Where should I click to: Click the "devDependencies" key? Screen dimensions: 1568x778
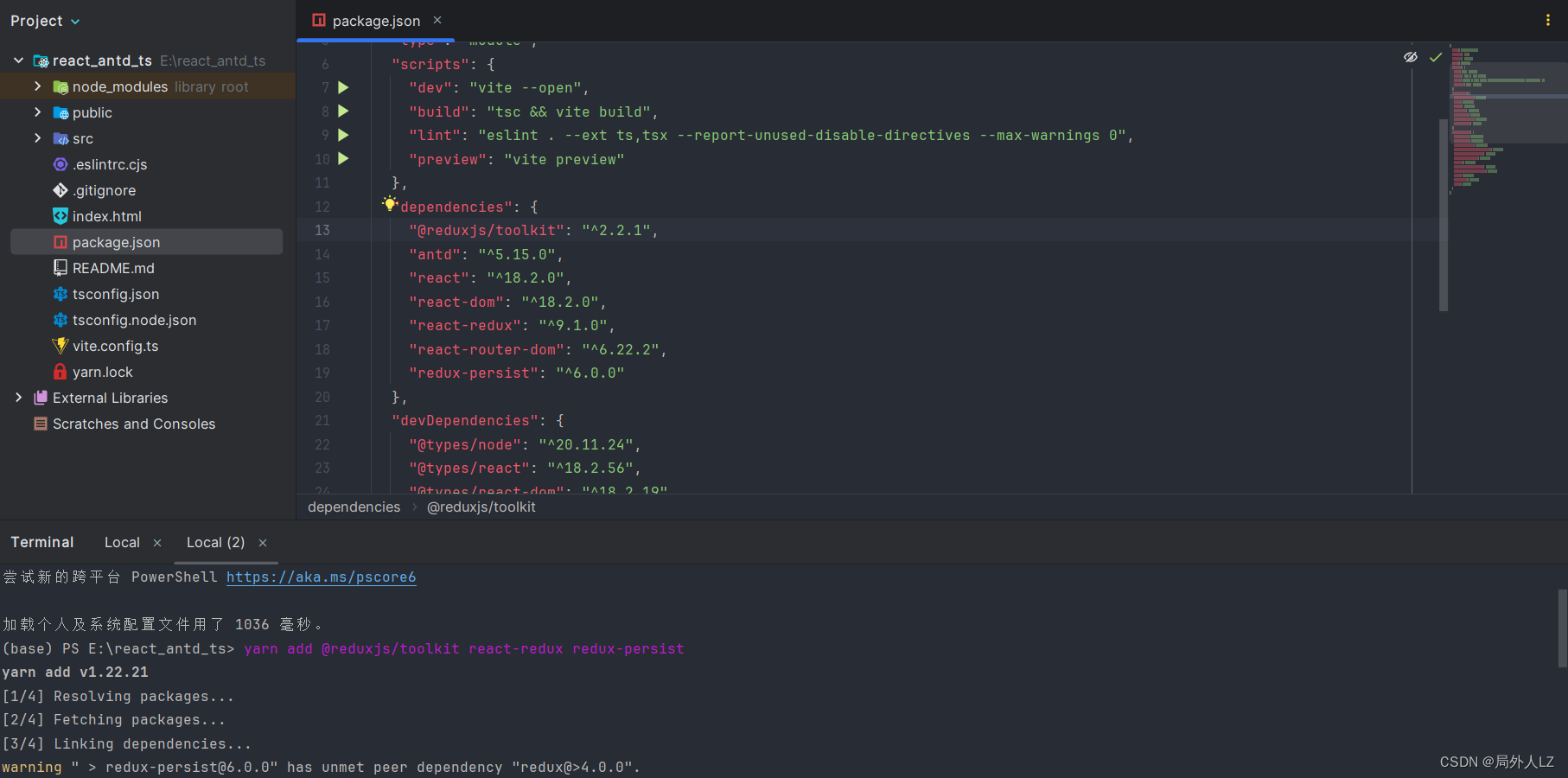465,421
